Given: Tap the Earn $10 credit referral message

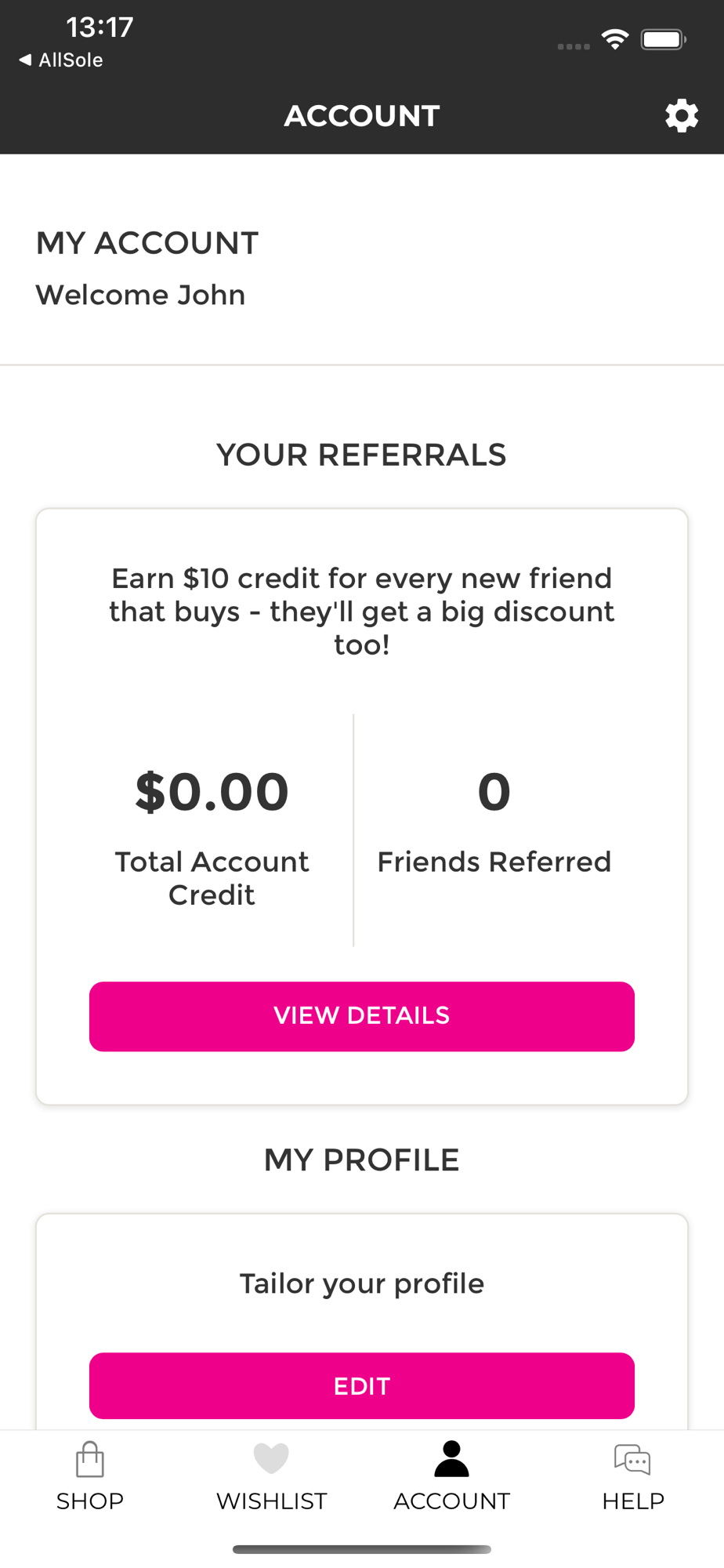Looking at the screenshot, I should (361, 612).
